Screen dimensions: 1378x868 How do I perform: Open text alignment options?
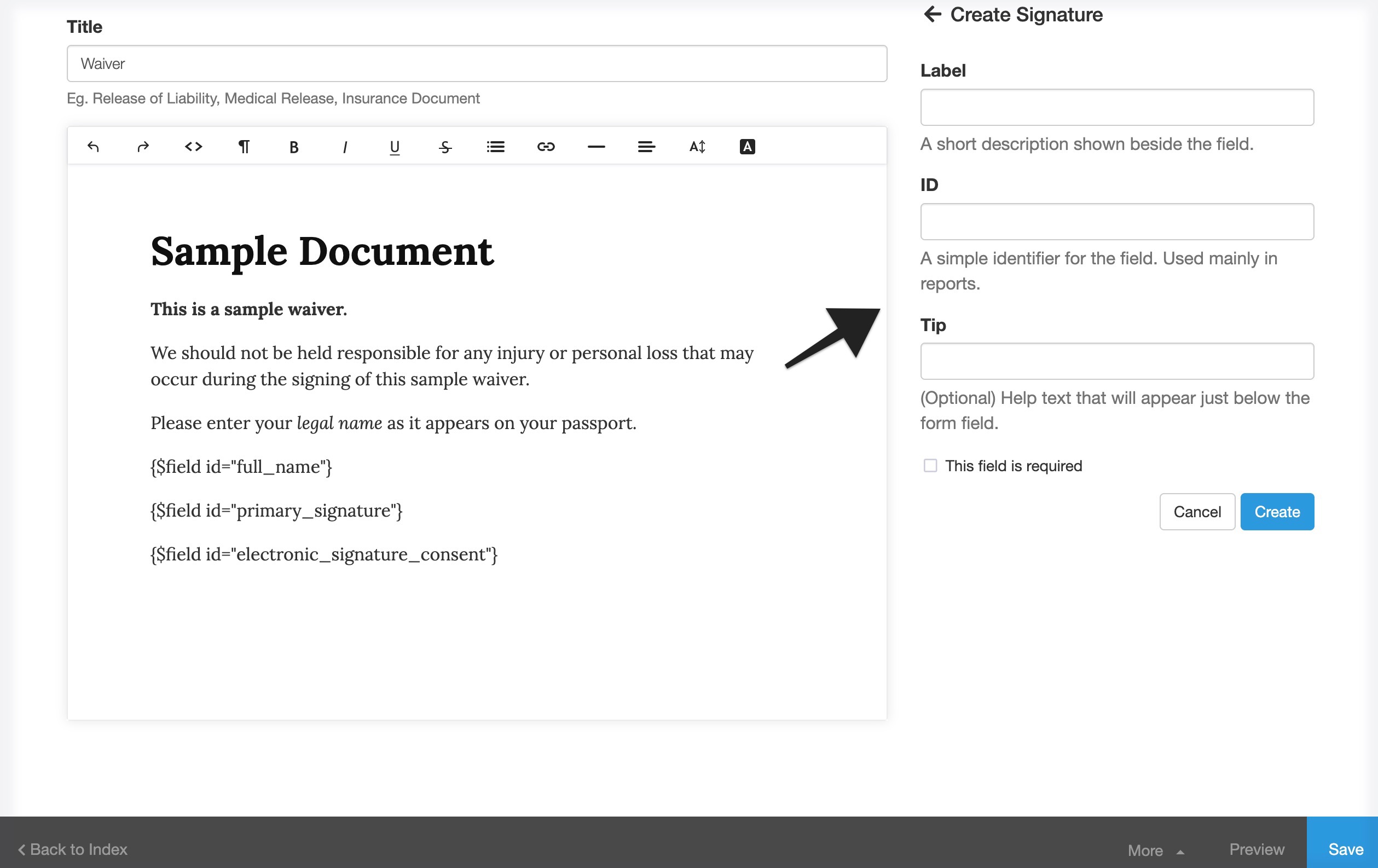tap(647, 147)
